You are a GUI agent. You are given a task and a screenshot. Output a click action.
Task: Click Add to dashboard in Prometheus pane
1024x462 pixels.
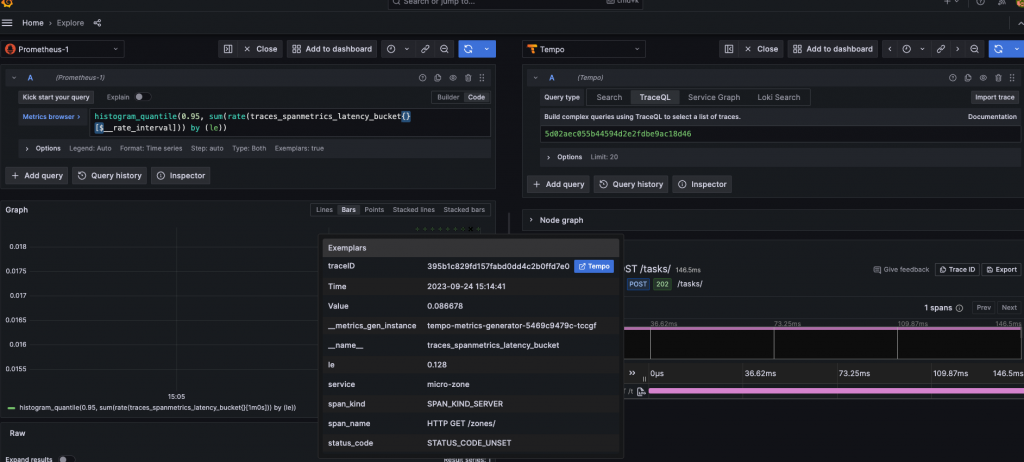(x=332, y=49)
